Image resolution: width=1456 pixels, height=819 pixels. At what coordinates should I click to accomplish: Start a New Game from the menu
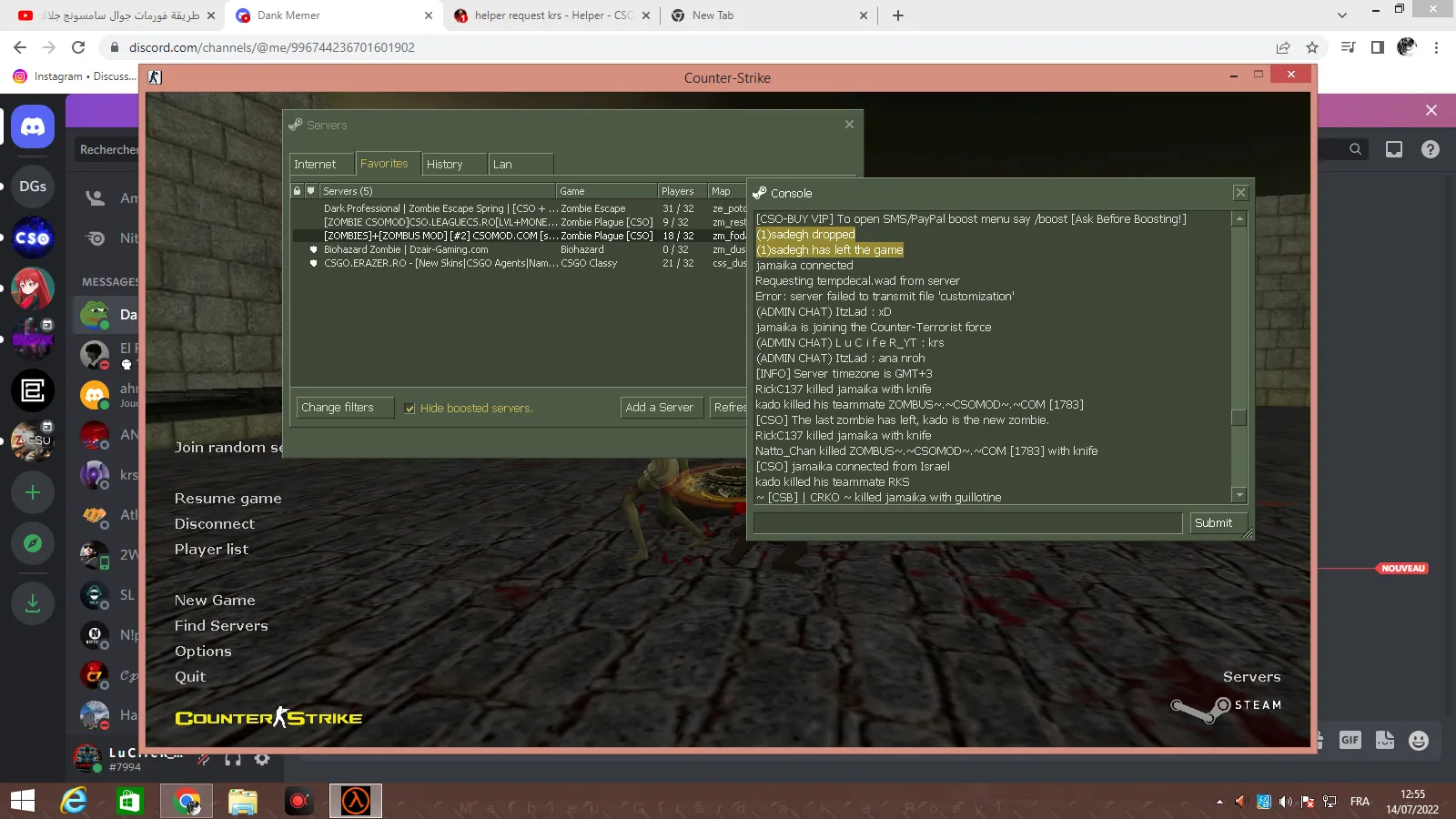pyautogui.click(x=215, y=601)
